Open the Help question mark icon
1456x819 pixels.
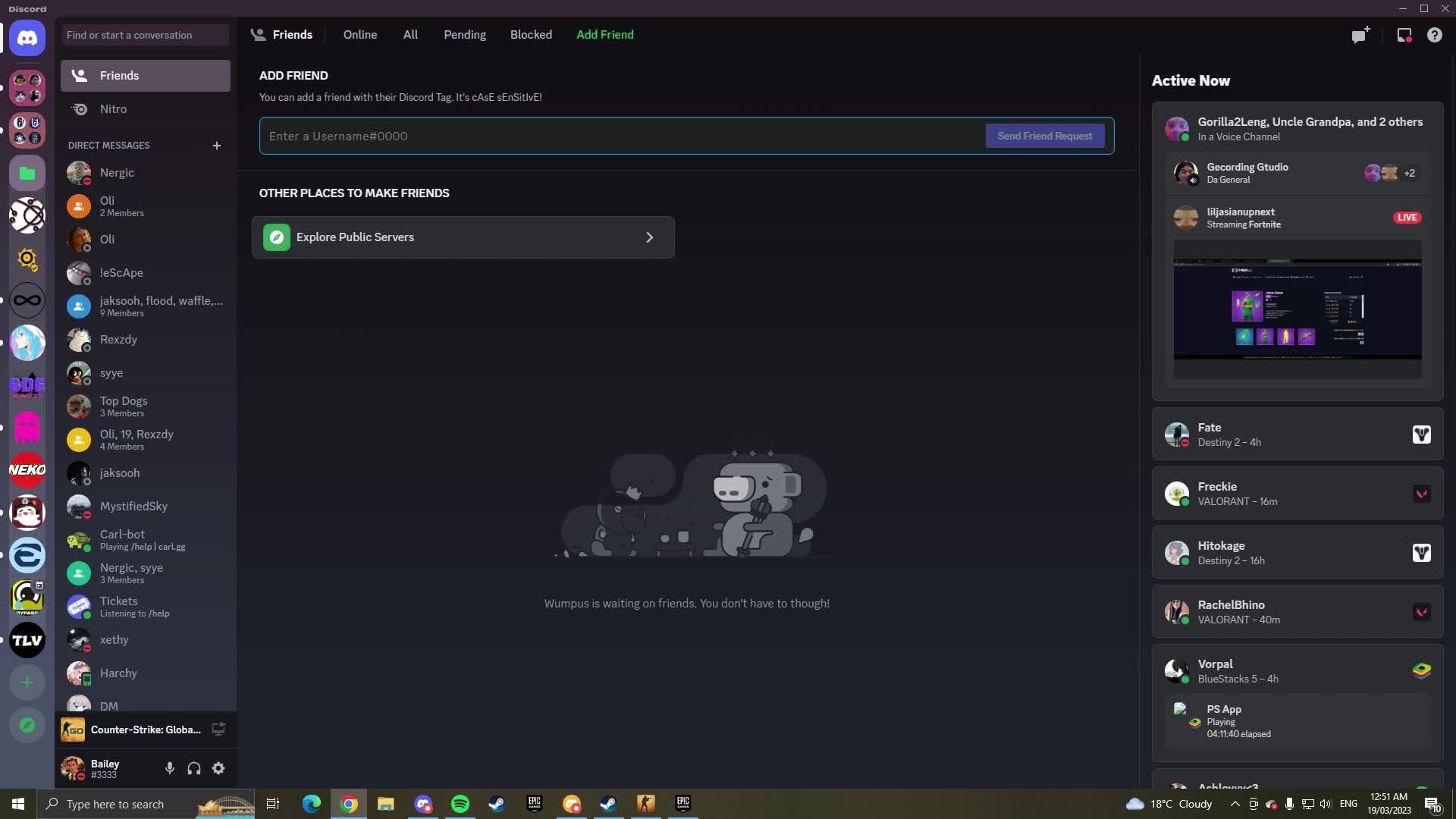1434,35
